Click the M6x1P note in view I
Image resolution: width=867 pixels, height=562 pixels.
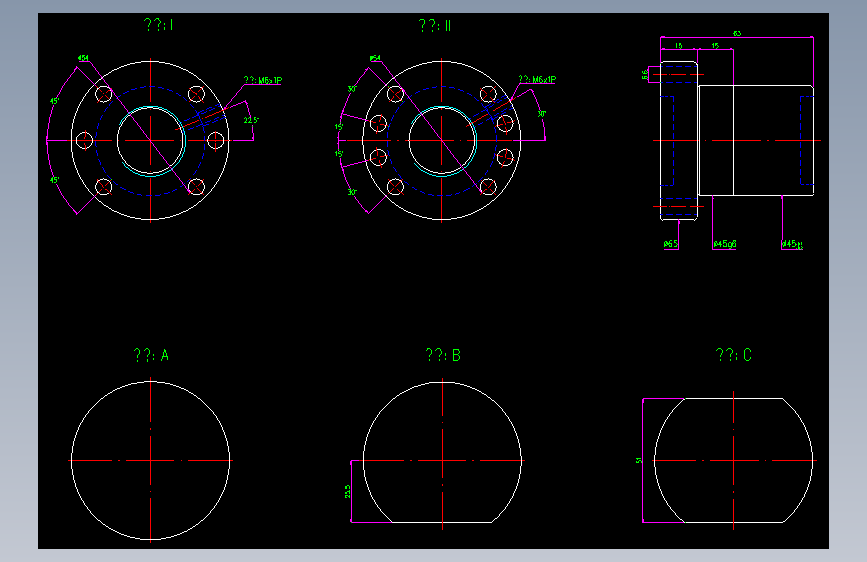pyautogui.click(x=263, y=80)
